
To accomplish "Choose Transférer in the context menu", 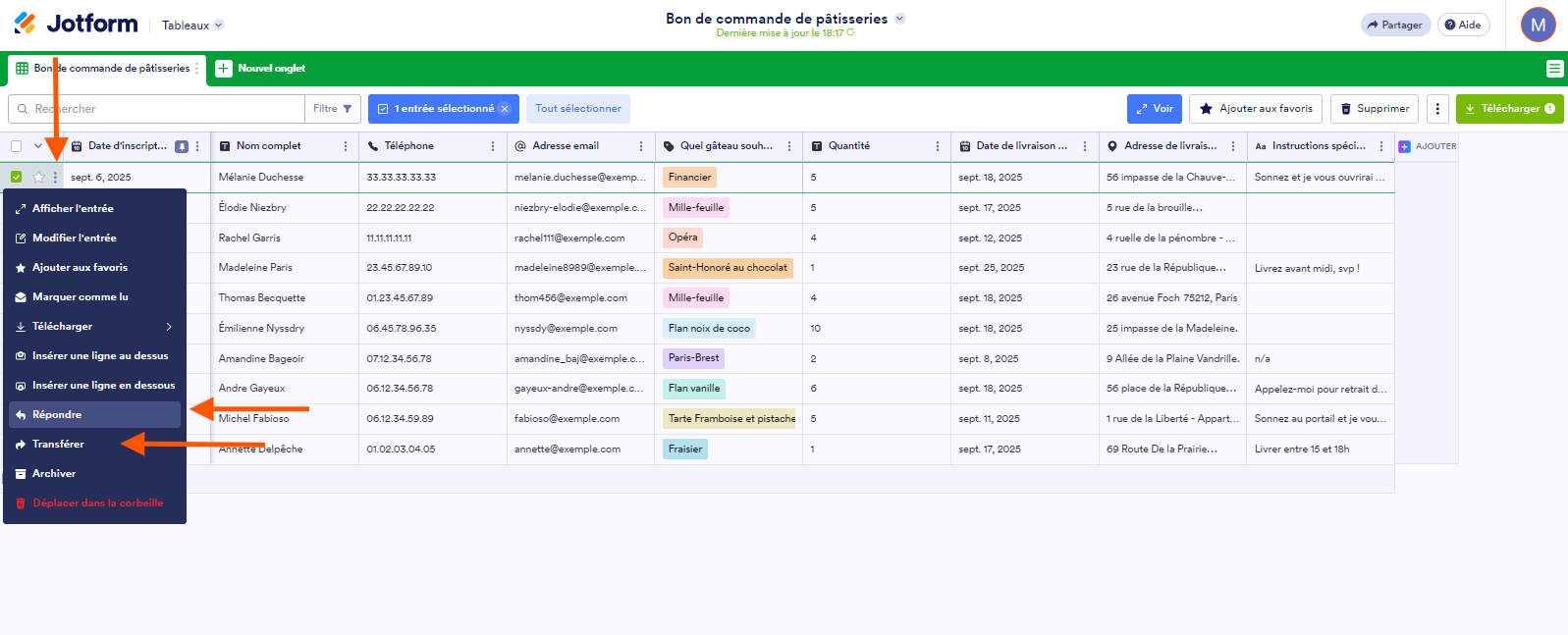I will pyautogui.click(x=94, y=444).
